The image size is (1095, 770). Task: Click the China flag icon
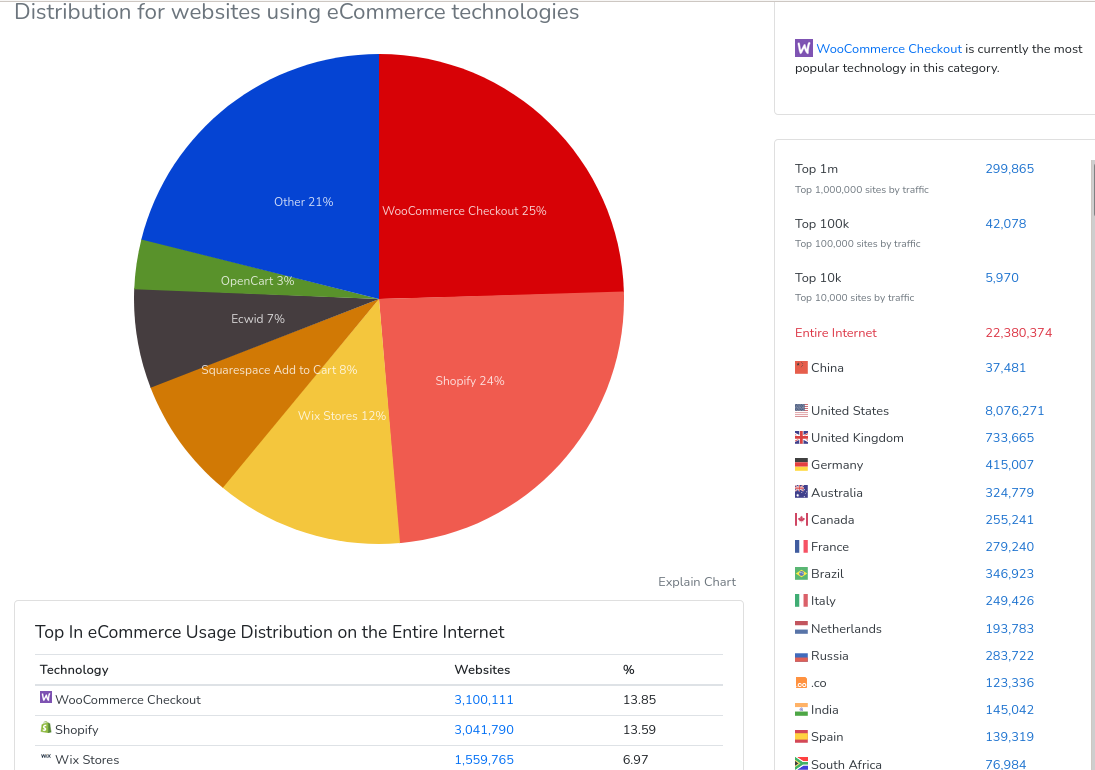click(x=801, y=367)
